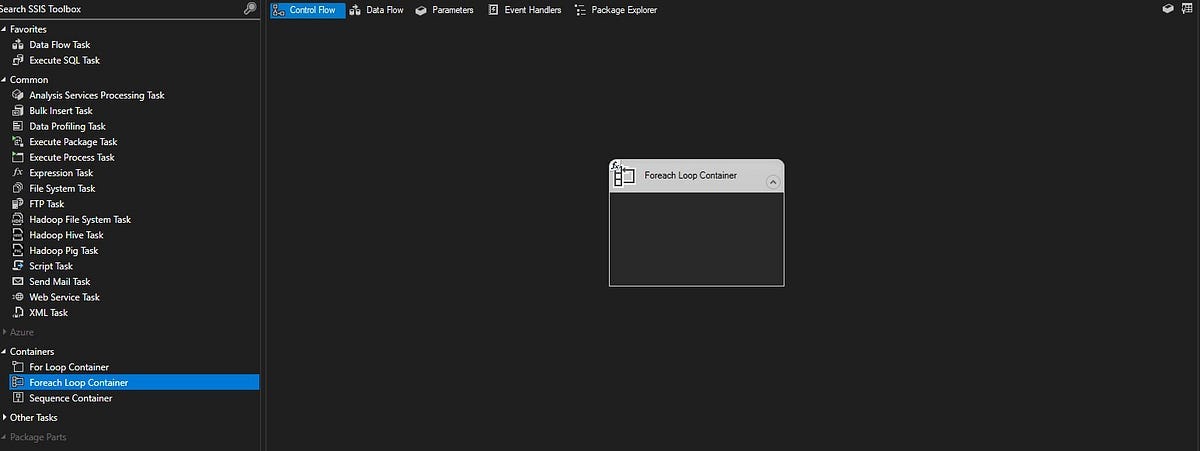Collapse the Favorites section

tap(4, 30)
